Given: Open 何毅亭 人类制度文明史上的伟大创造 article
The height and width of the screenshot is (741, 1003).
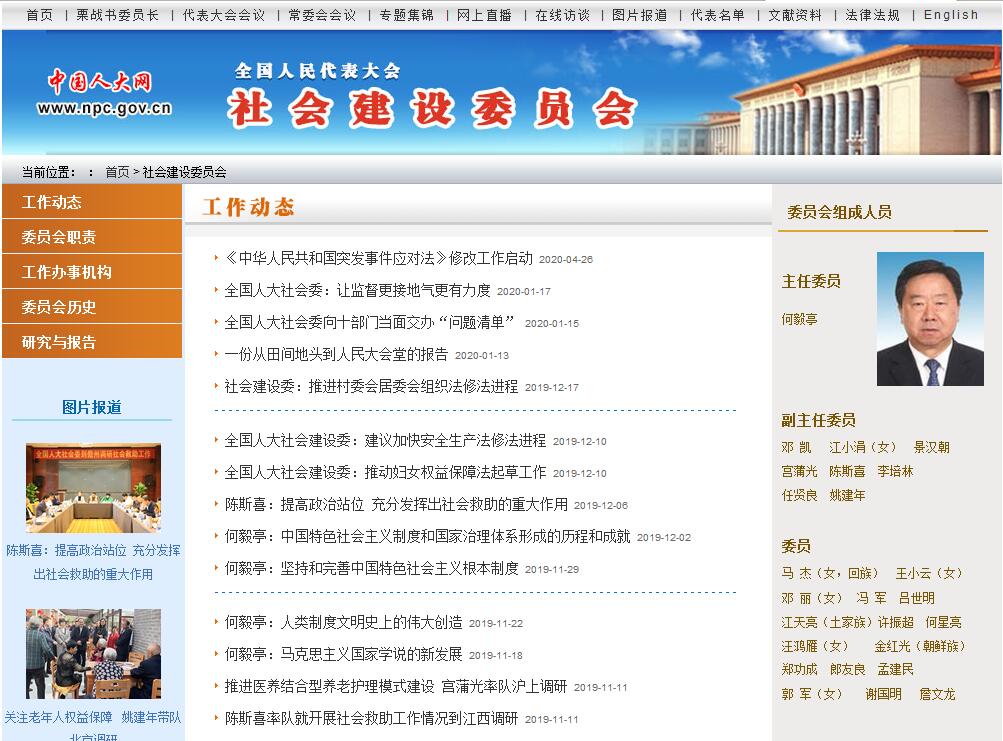Looking at the screenshot, I should (343, 622).
